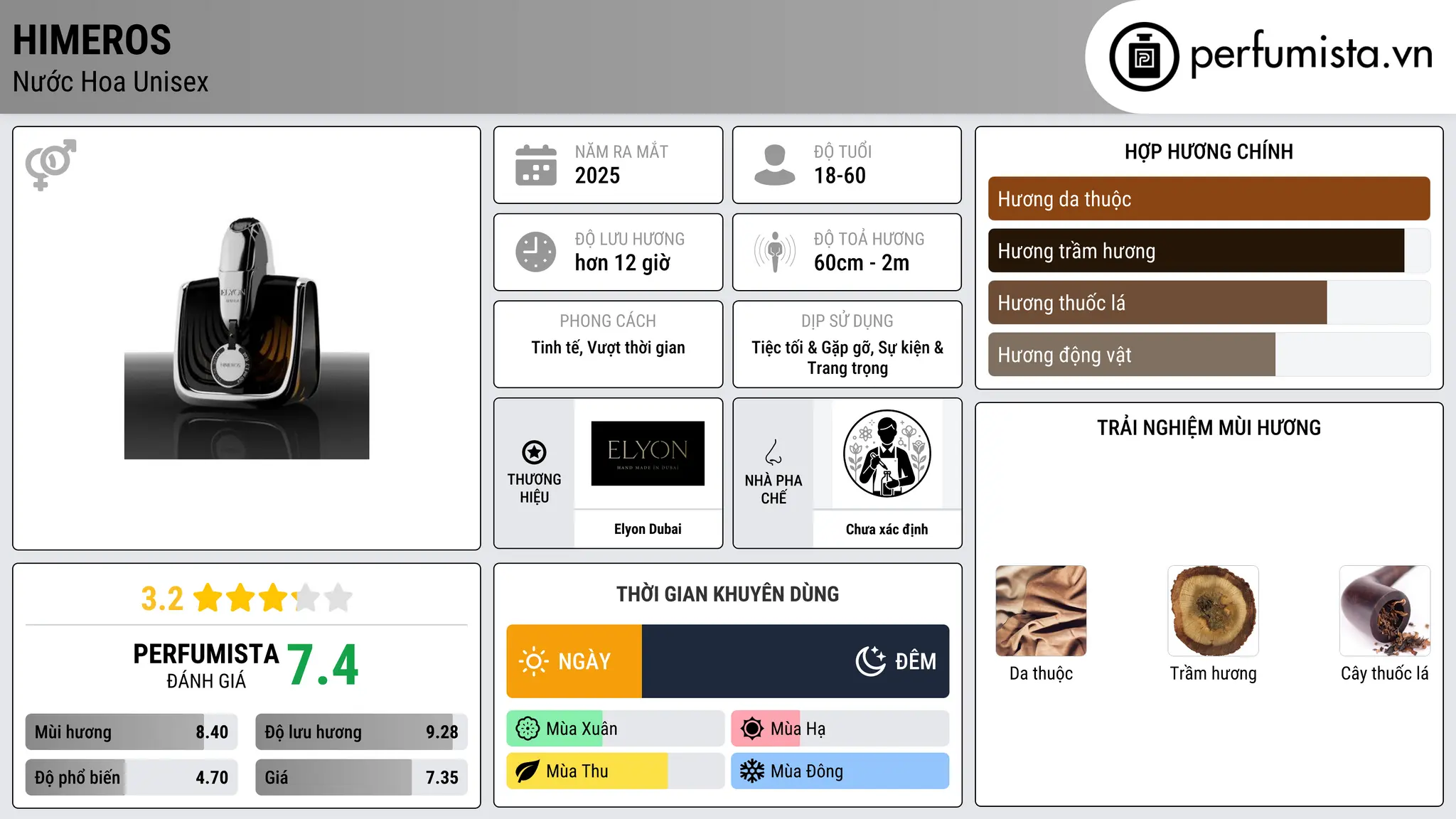
Task: Click the Mùa Đông season bar
Action: pos(840,771)
